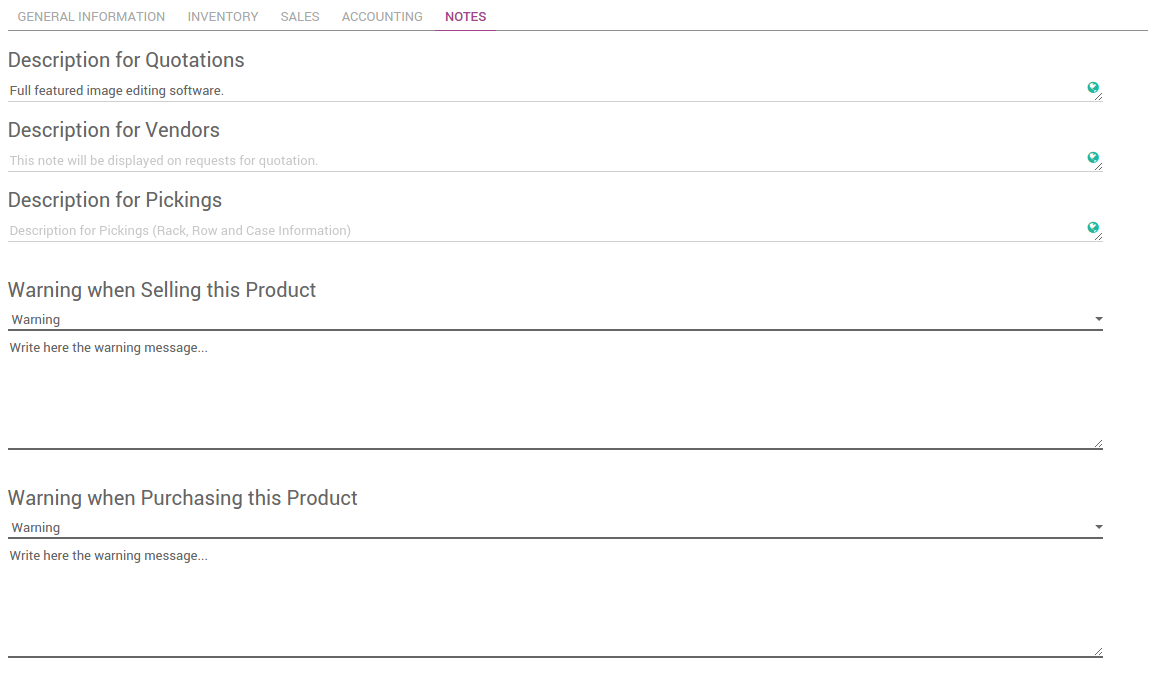Click the dropdown arrow on the purchasing warning selector
This screenshot has width=1150, height=689.
(x=1098, y=526)
